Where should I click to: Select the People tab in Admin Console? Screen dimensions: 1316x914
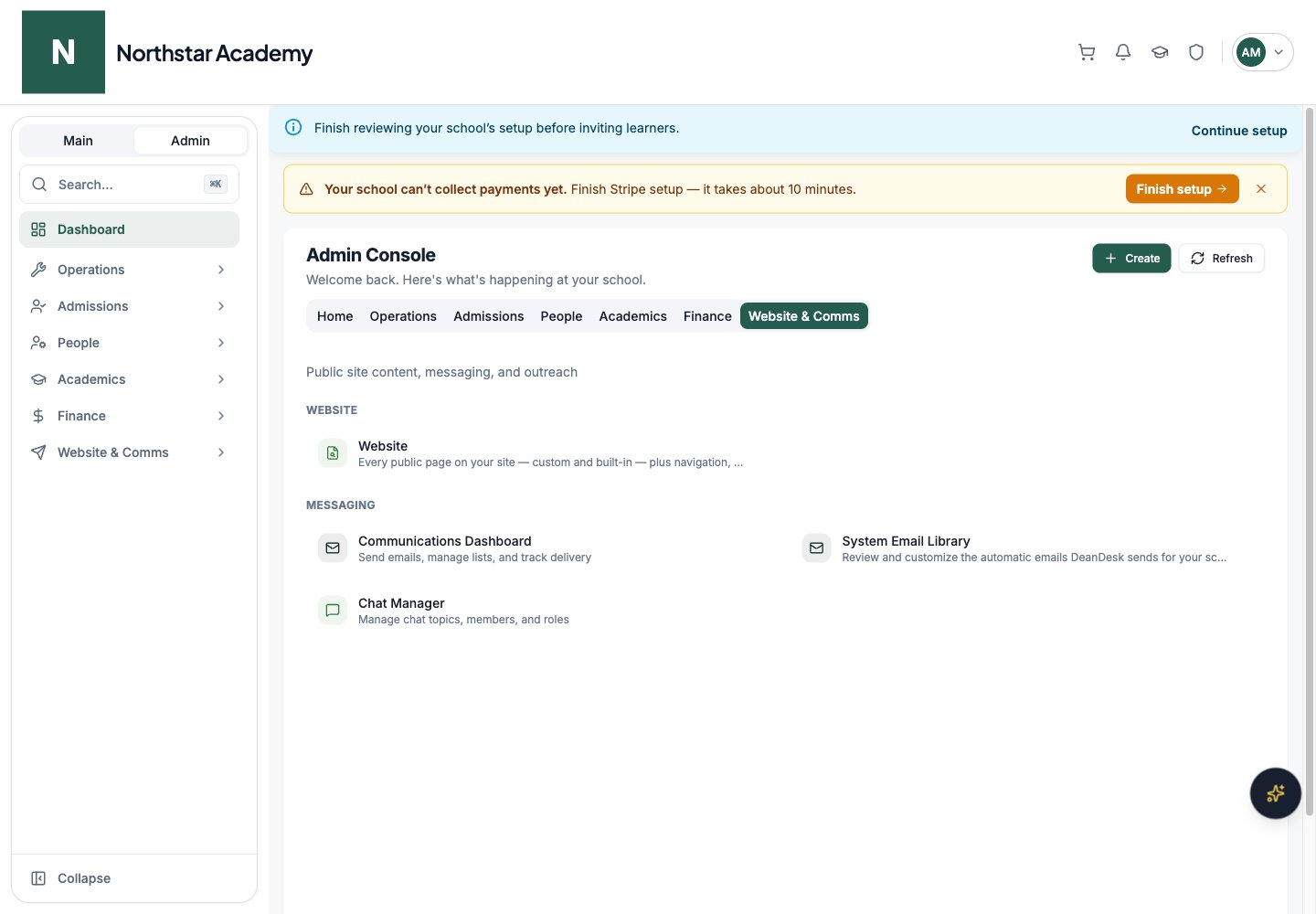[561, 316]
